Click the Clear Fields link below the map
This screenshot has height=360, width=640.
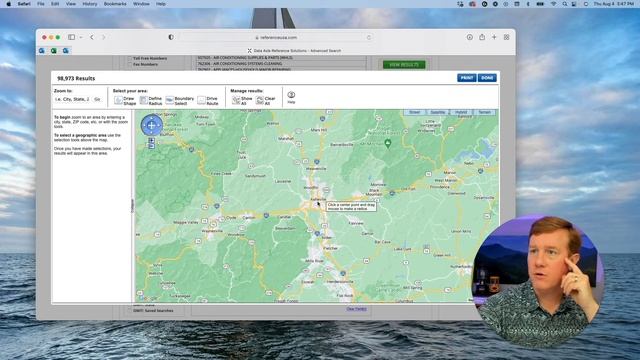[x=356, y=309]
